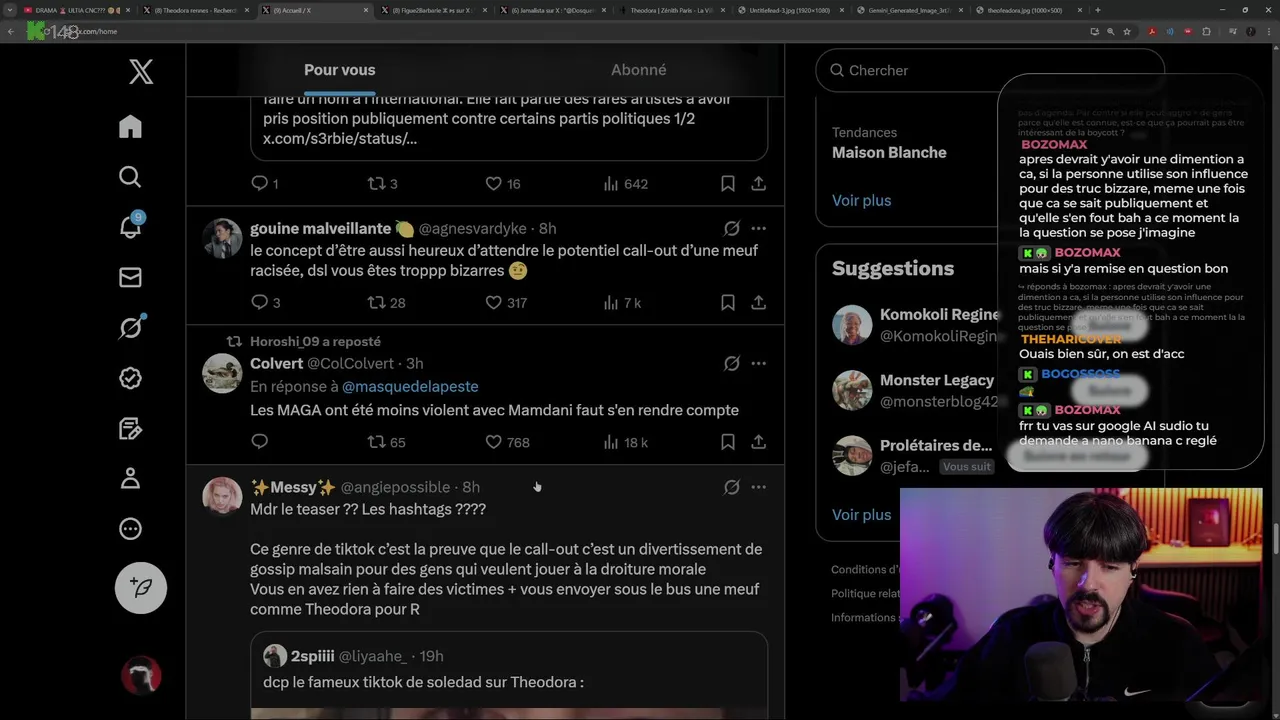Open the account avatar at sidebar bottom
Screen dimensions: 1280x720
141,676
